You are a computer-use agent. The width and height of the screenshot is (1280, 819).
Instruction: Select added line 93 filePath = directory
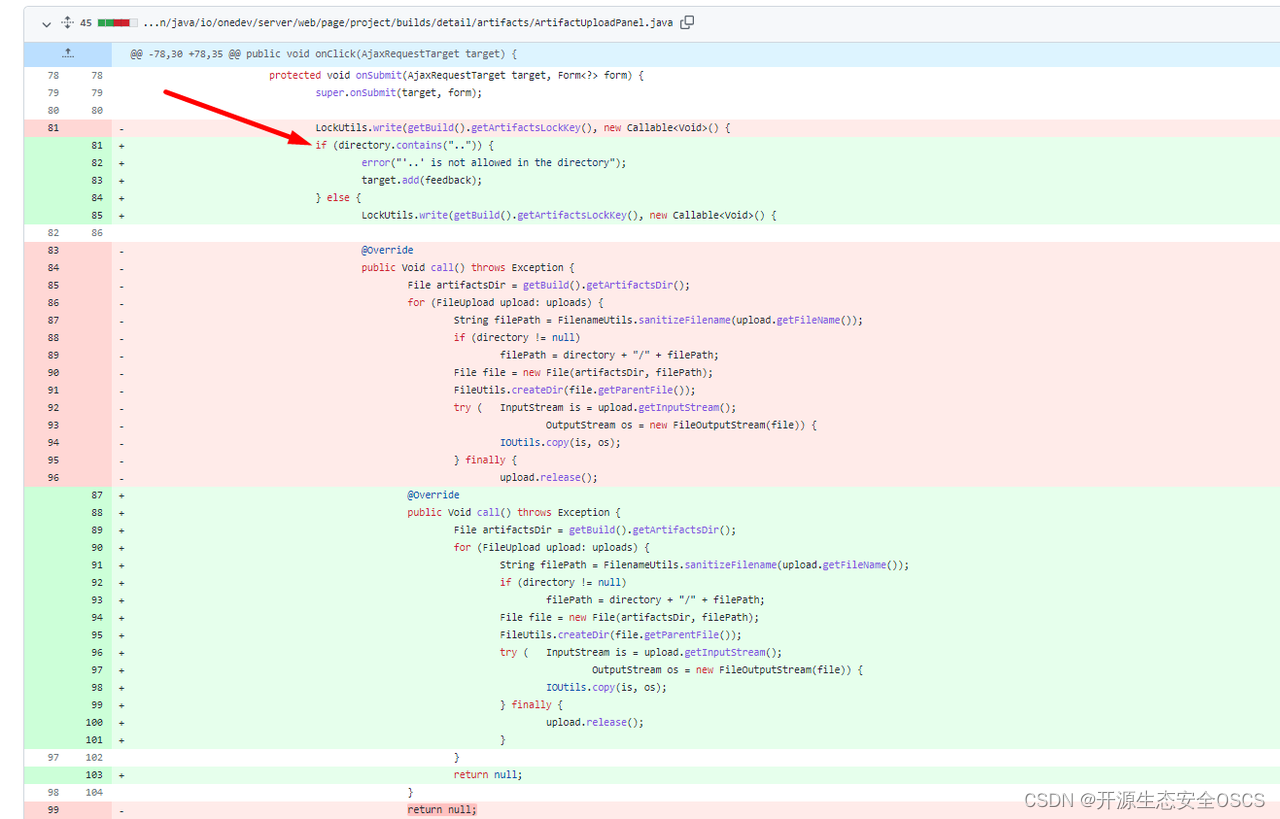656,600
